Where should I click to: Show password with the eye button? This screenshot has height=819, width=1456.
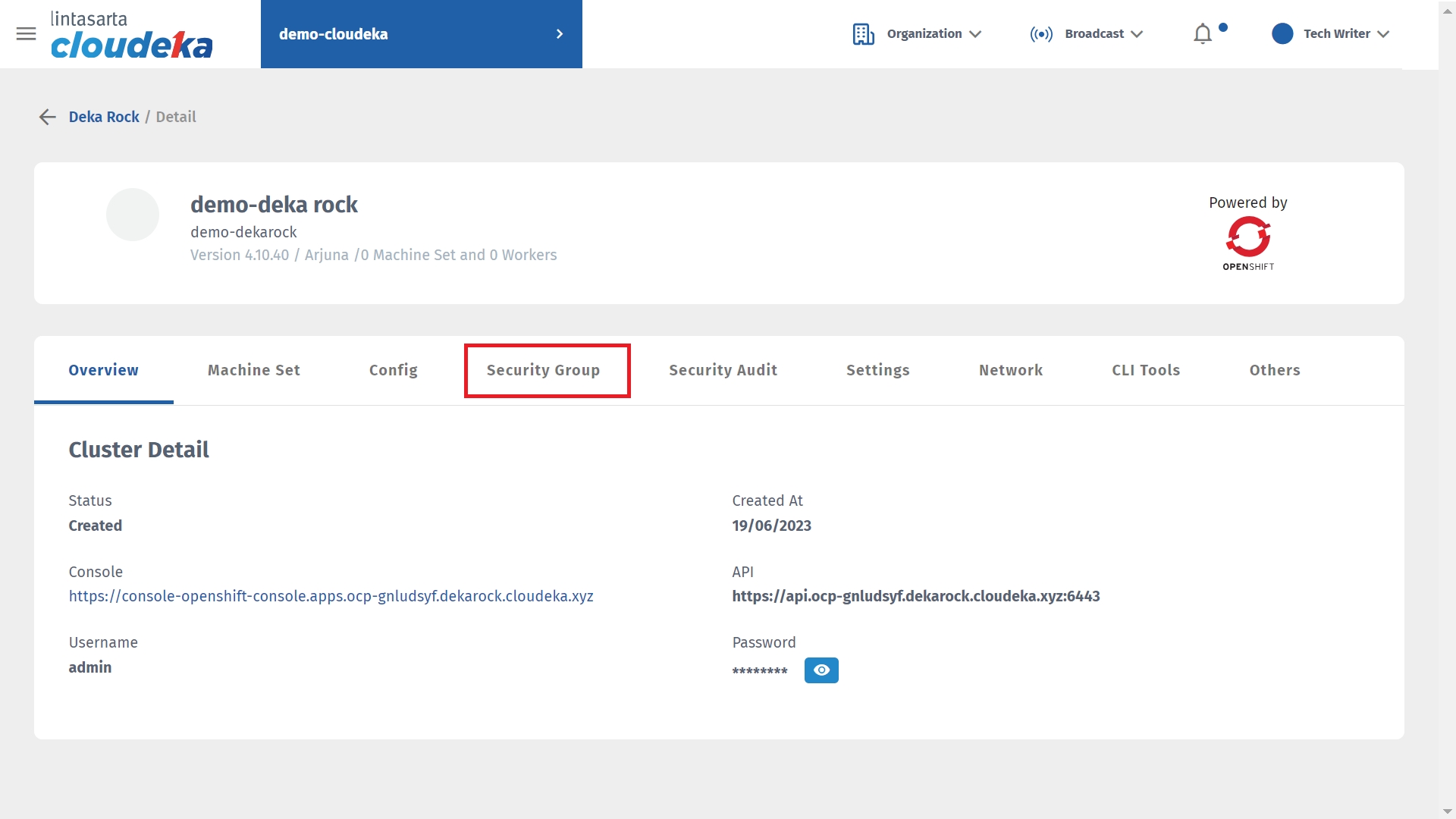click(x=821, y=670)
